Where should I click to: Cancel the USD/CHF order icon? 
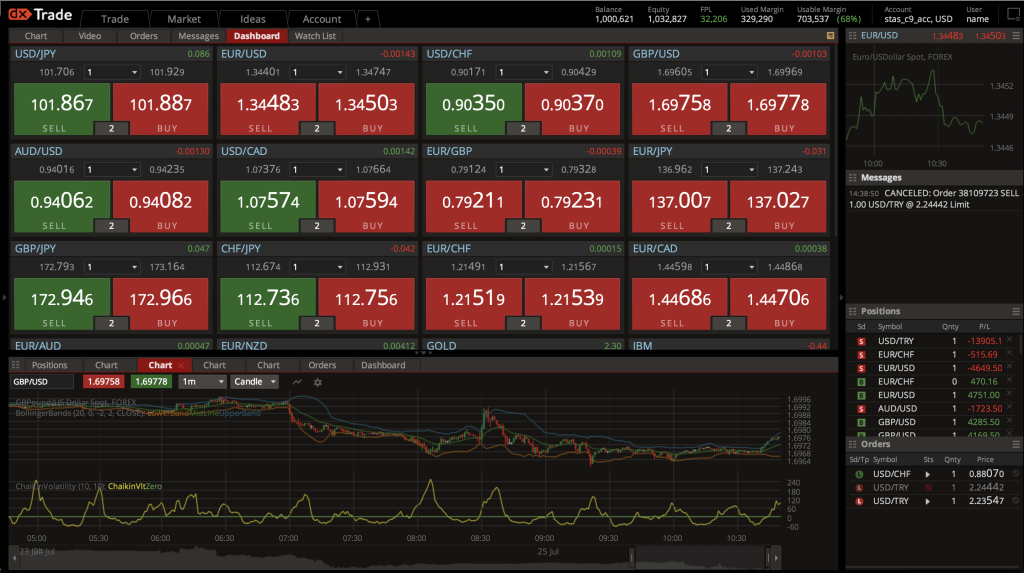pyautogui.click(x=1015, y=473)
